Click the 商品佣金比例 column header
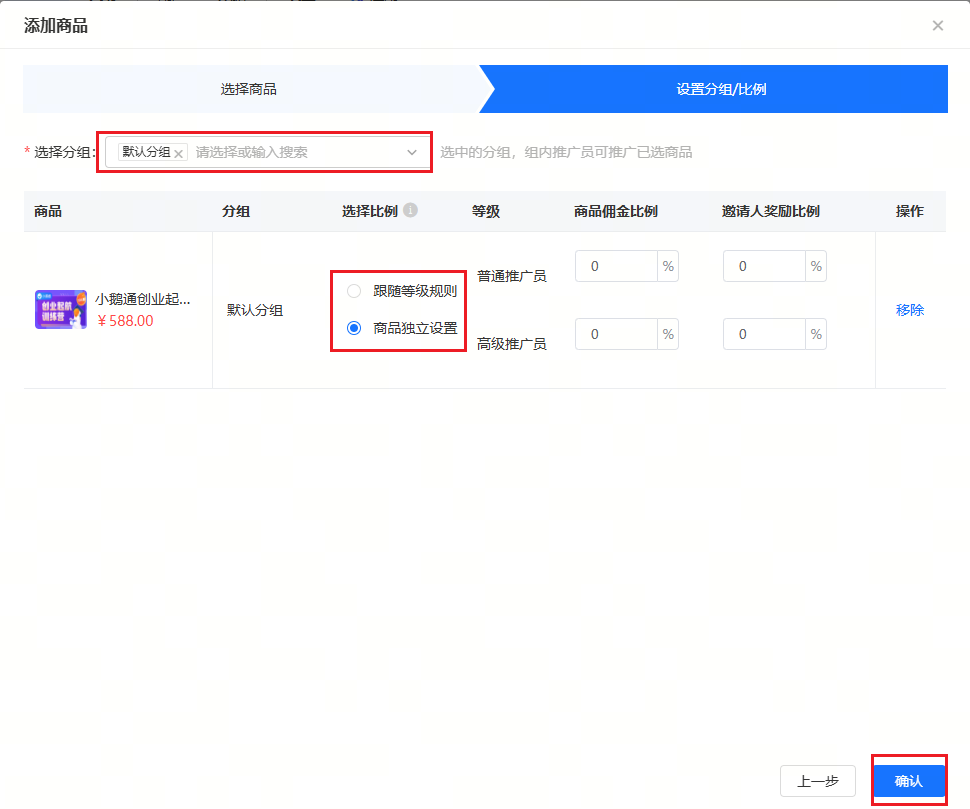This screenshot has width=970, height=809. point(616,211)
